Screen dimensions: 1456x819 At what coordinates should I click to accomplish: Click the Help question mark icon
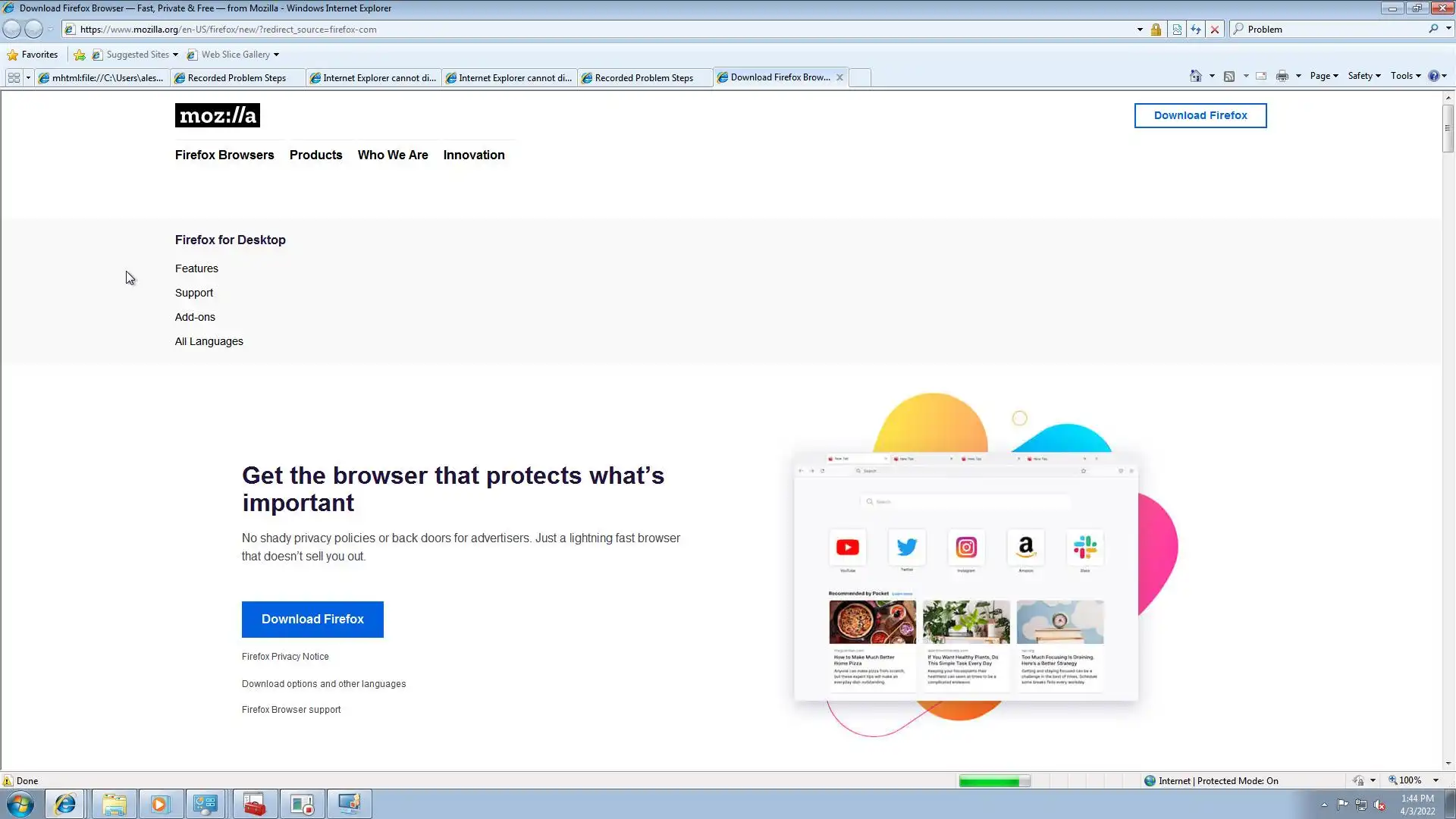1433,76
